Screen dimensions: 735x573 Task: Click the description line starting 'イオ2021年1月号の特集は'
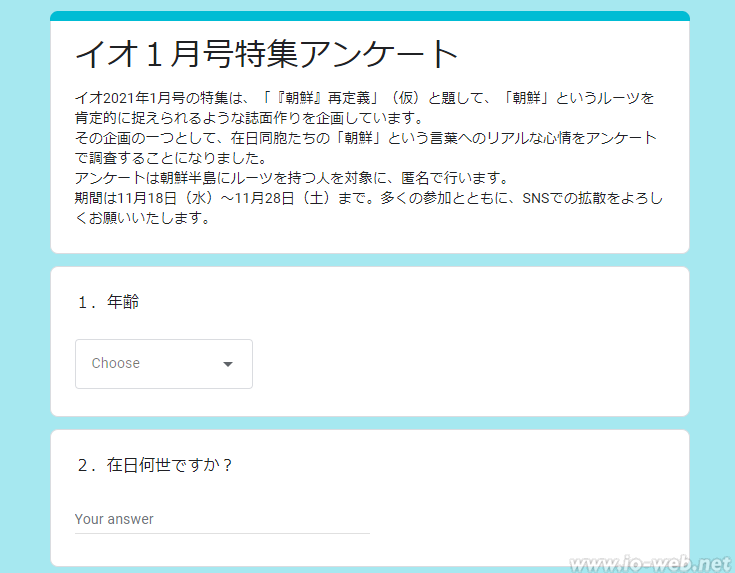pyautogui.click(x=364, y=98)
